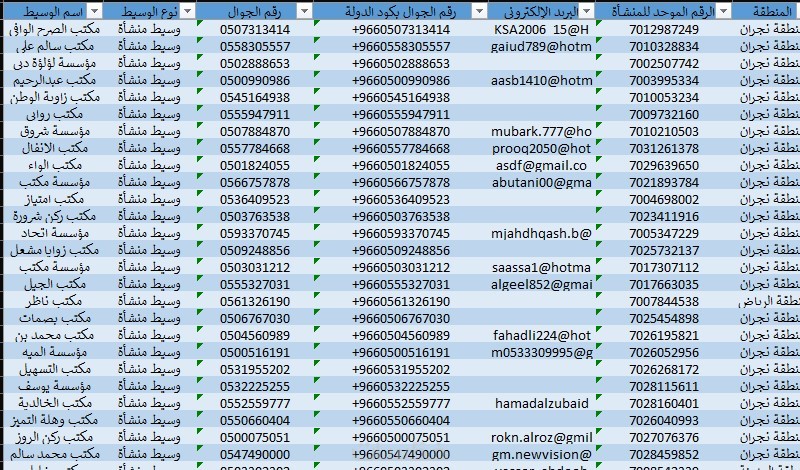Click the email cell fahadli224@hot
This screenshot has height=470, width=800.
541,335
